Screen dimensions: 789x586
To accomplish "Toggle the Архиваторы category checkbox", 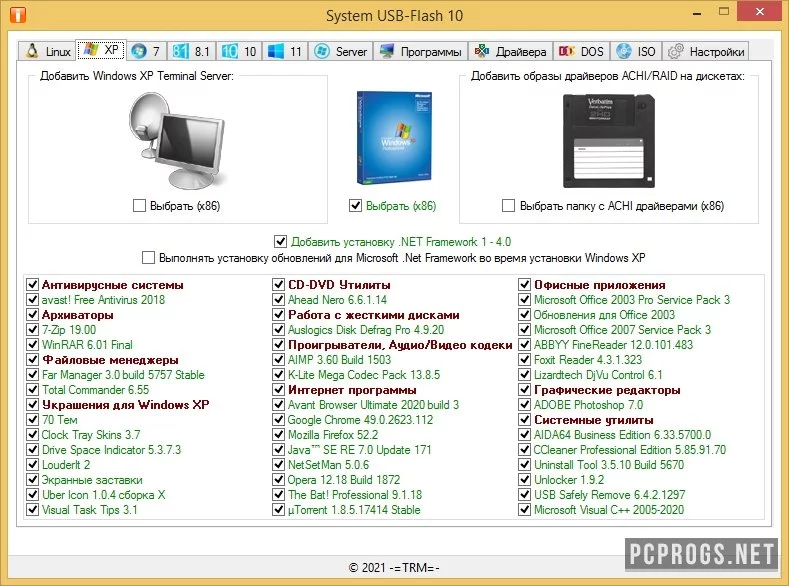I will point(33,315).
